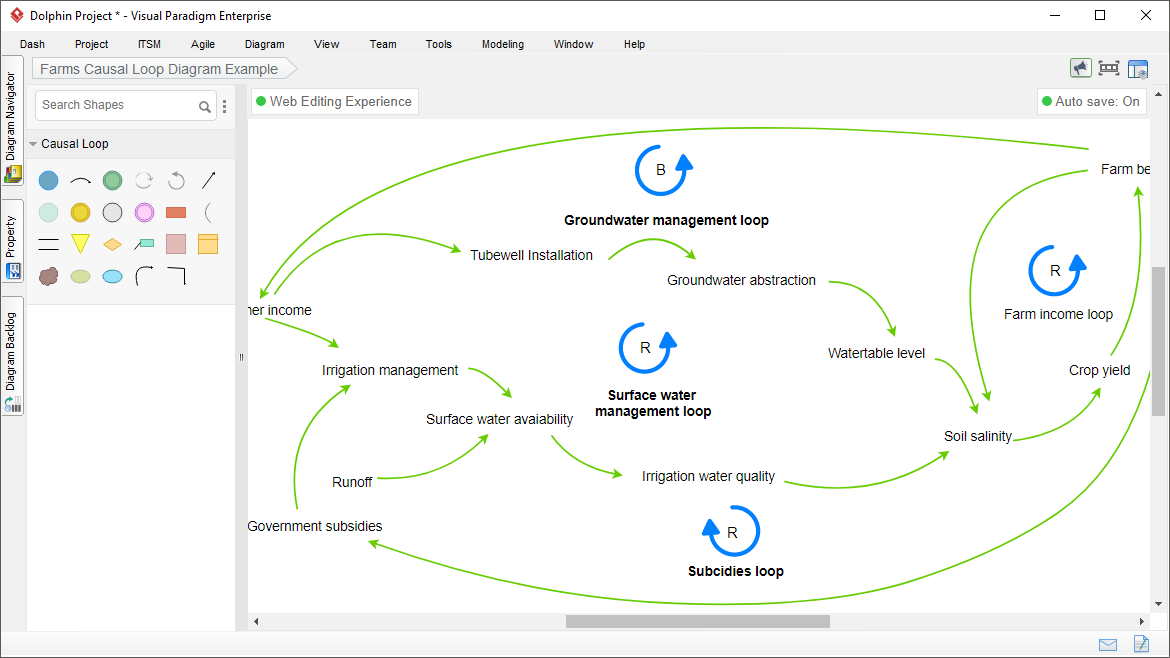Select the right-angle elbow connector shape
This screenshot has width=1170, height=658.
click(177, 277)
